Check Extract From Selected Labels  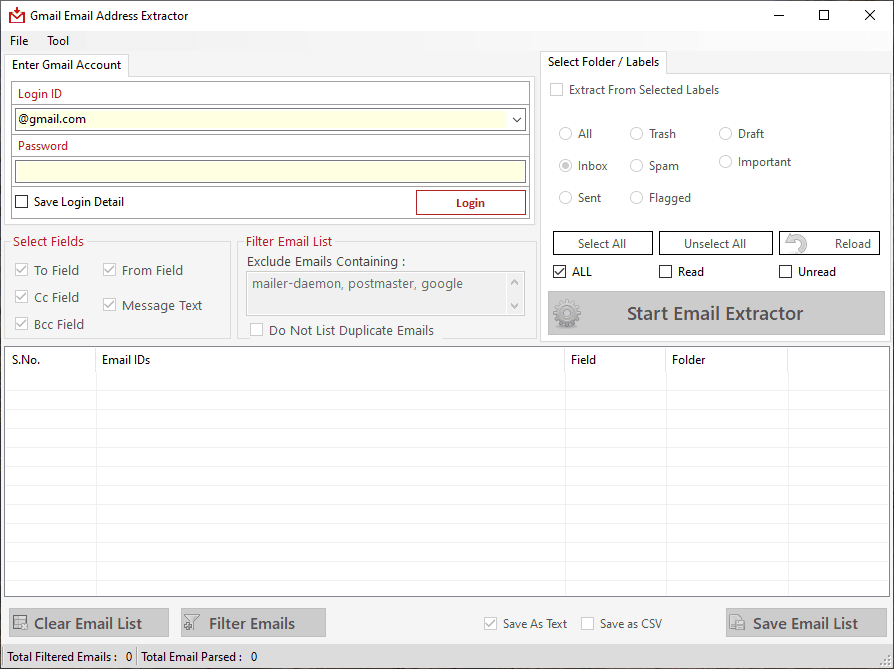click(x=556, y=89)
